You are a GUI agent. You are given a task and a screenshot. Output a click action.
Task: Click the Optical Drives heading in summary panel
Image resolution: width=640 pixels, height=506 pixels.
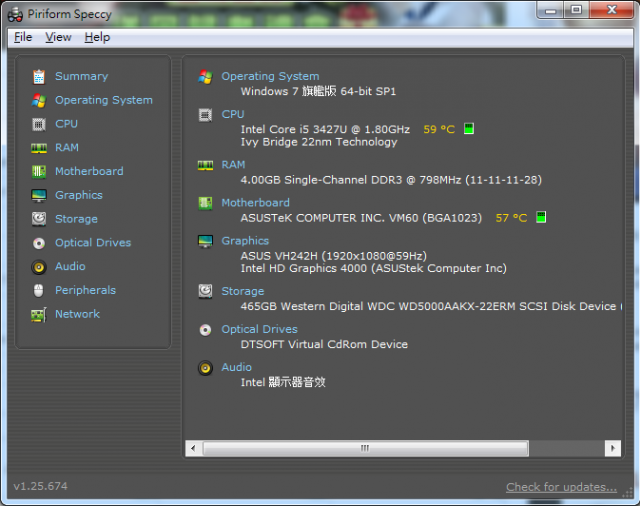point(259,329)
